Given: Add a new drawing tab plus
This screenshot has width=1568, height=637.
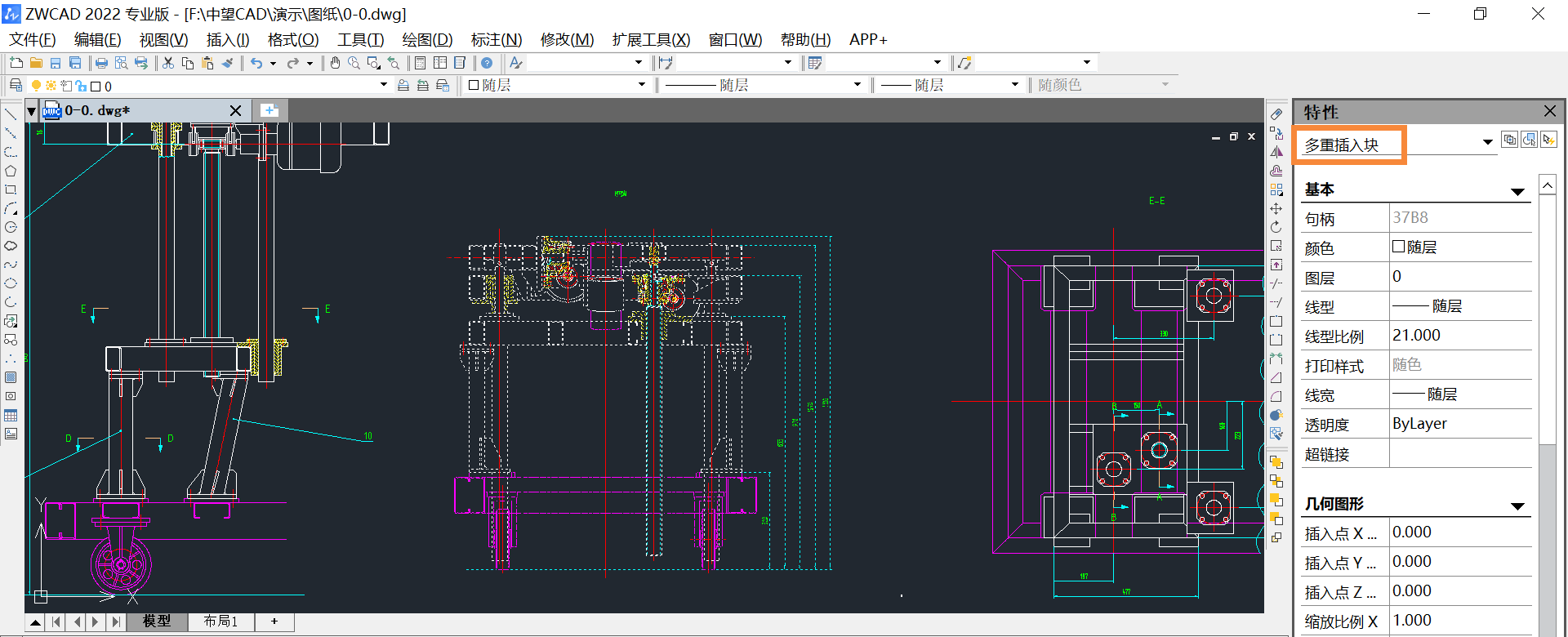Looking at the screenshot, I should click(x=269, y=110).
